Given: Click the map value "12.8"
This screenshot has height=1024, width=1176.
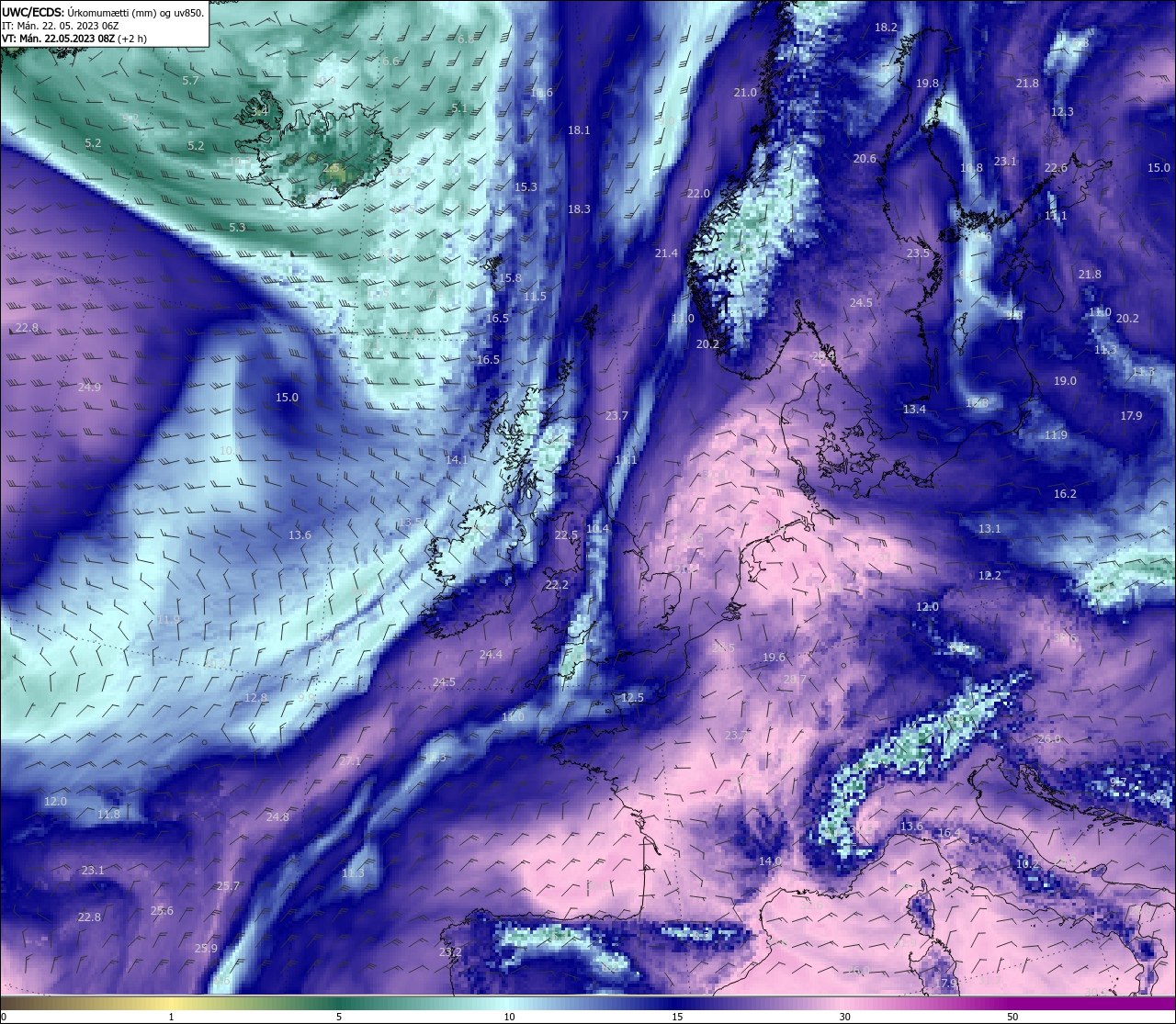Looking at the screenshot, I should (x=255, y=698).
